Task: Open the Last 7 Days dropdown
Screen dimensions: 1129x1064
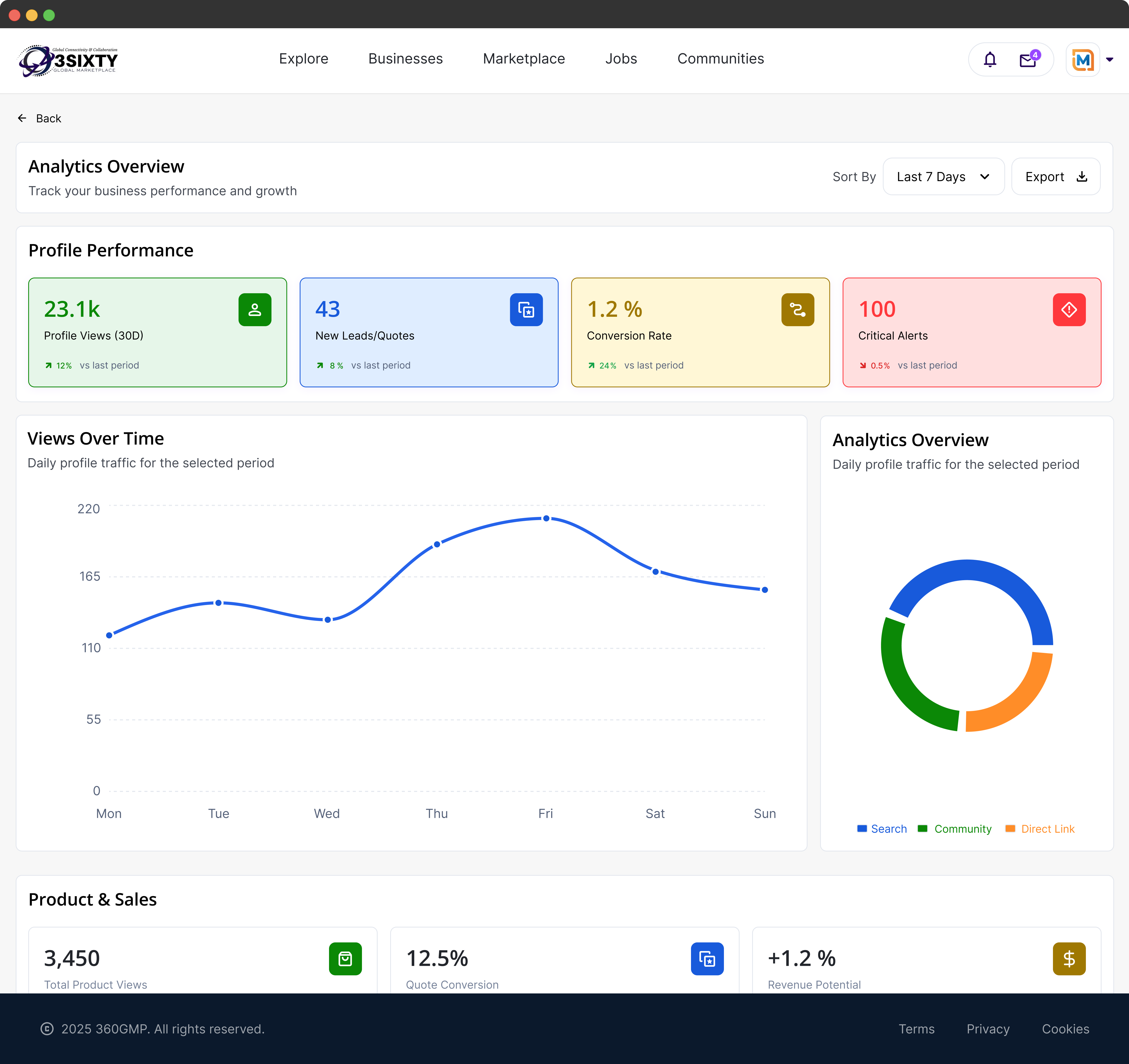Action: [944, 177]
